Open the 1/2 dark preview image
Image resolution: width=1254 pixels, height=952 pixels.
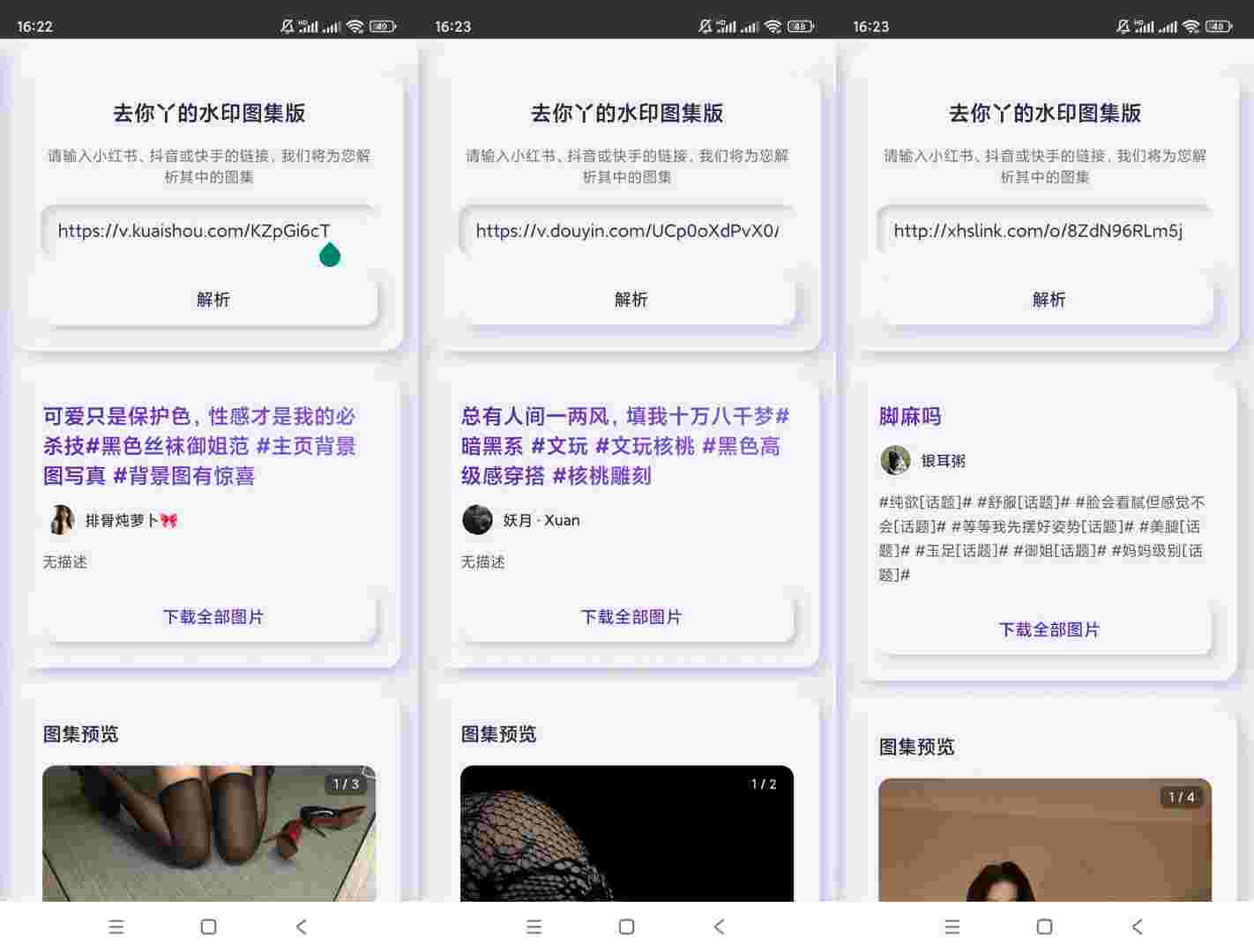tap(627, 833)
